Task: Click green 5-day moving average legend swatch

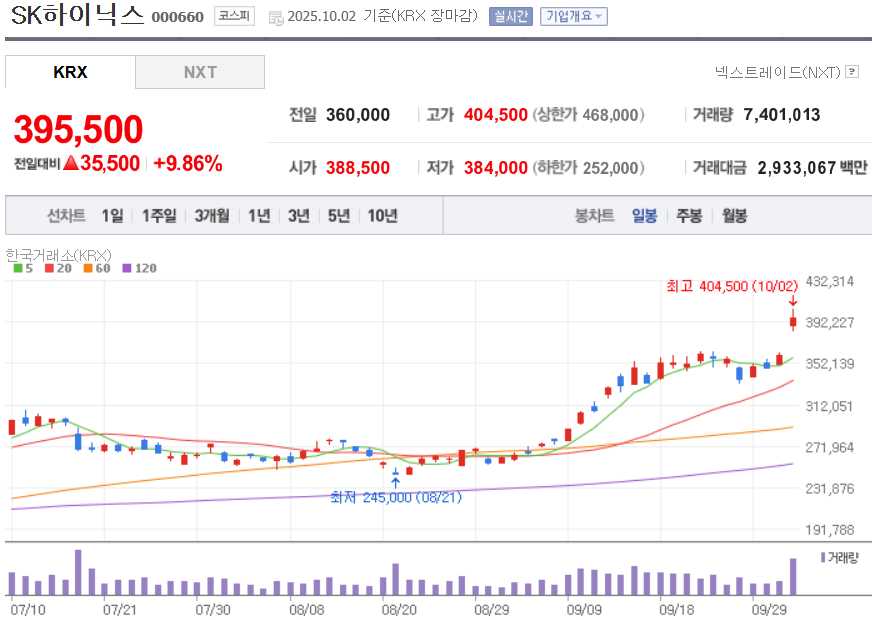Action: (18, 268)
